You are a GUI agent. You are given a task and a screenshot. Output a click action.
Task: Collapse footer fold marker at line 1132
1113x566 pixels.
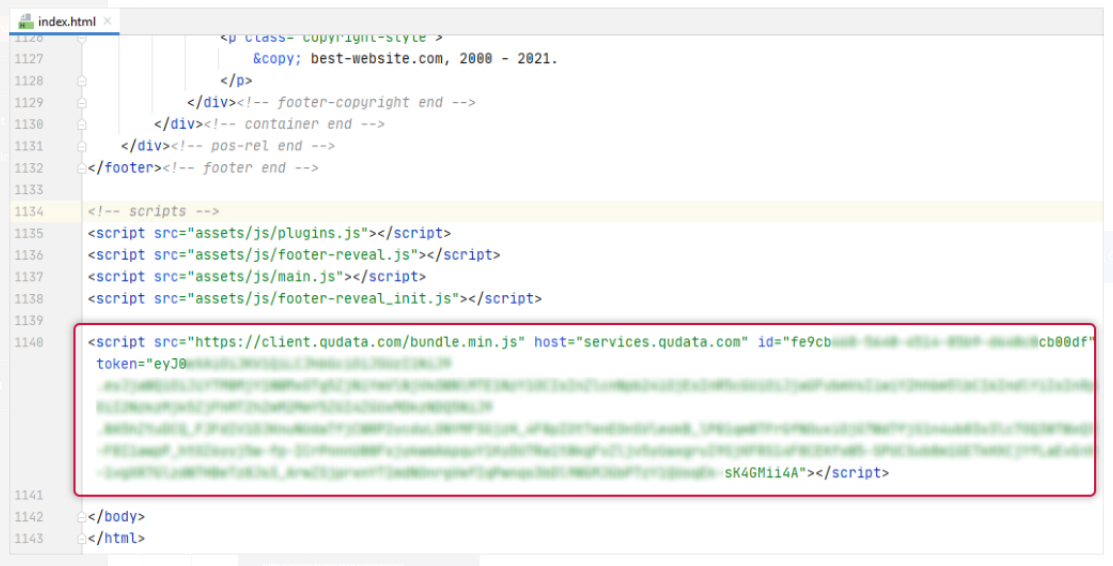pos(82,168)
